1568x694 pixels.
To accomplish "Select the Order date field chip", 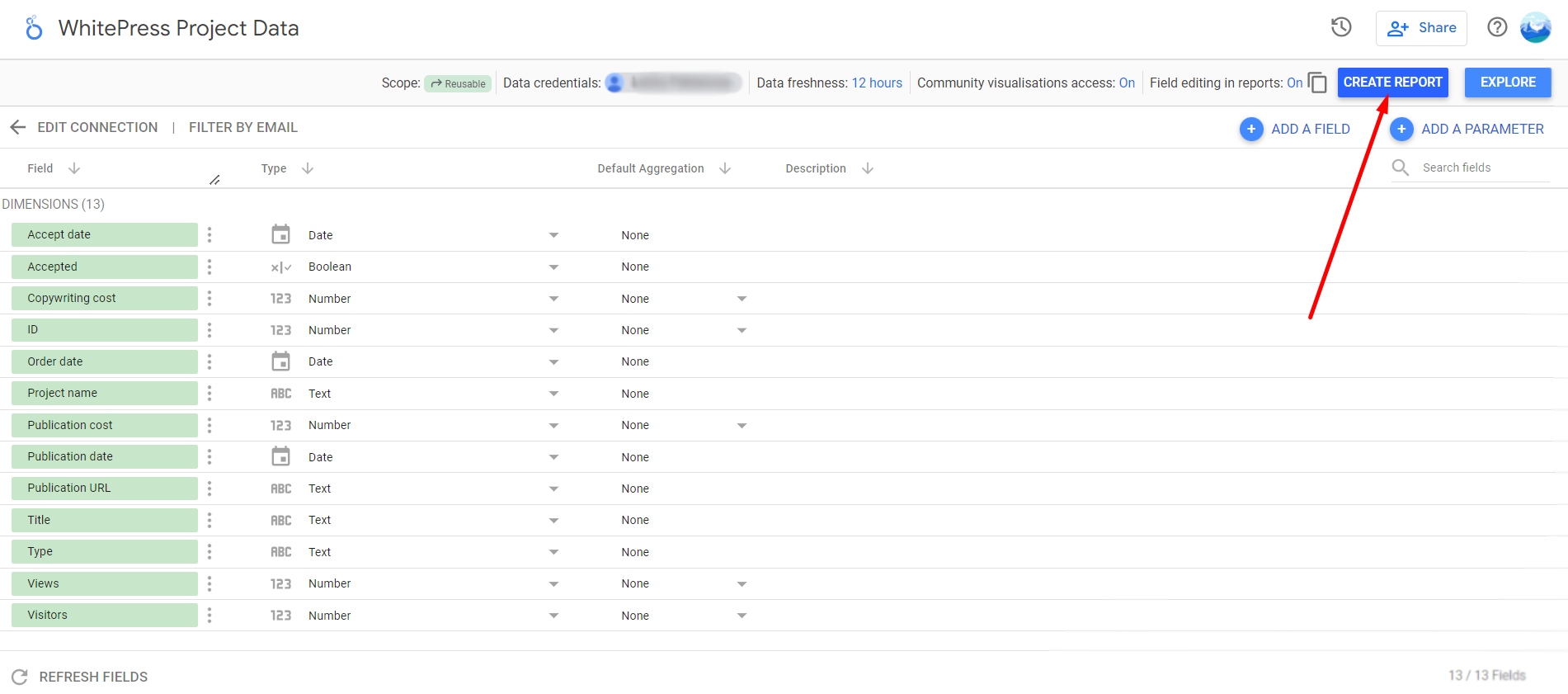I will coord(105,361).
